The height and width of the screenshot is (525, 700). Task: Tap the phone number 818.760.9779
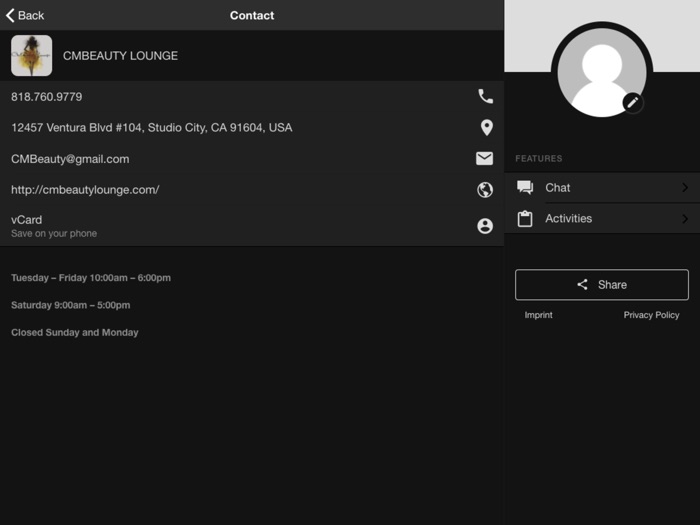[x=47, y=97]
